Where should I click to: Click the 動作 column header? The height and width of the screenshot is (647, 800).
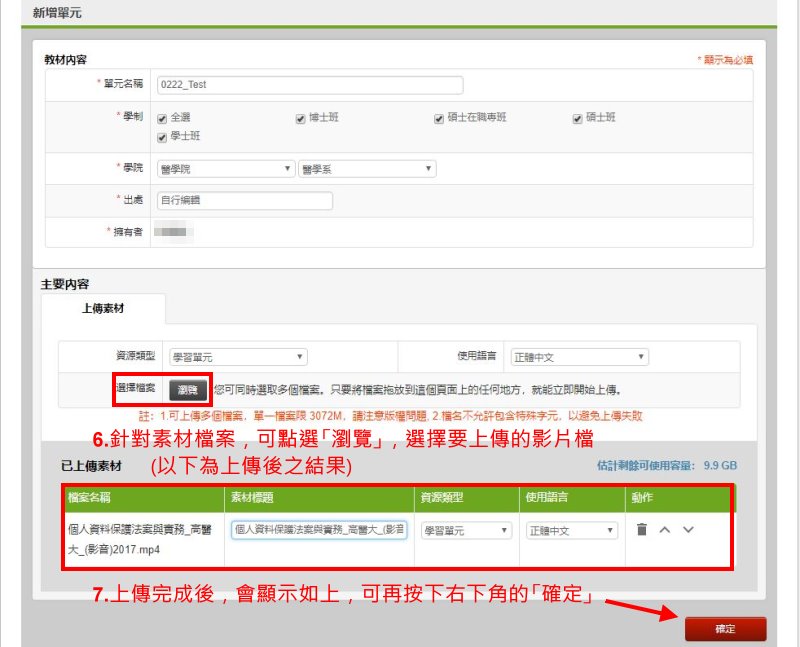[642, 497]
